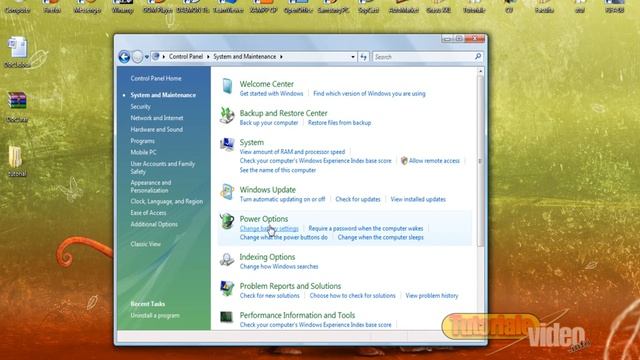
Task: Click Require a password when the computer wakes
Action: point(366,229)
